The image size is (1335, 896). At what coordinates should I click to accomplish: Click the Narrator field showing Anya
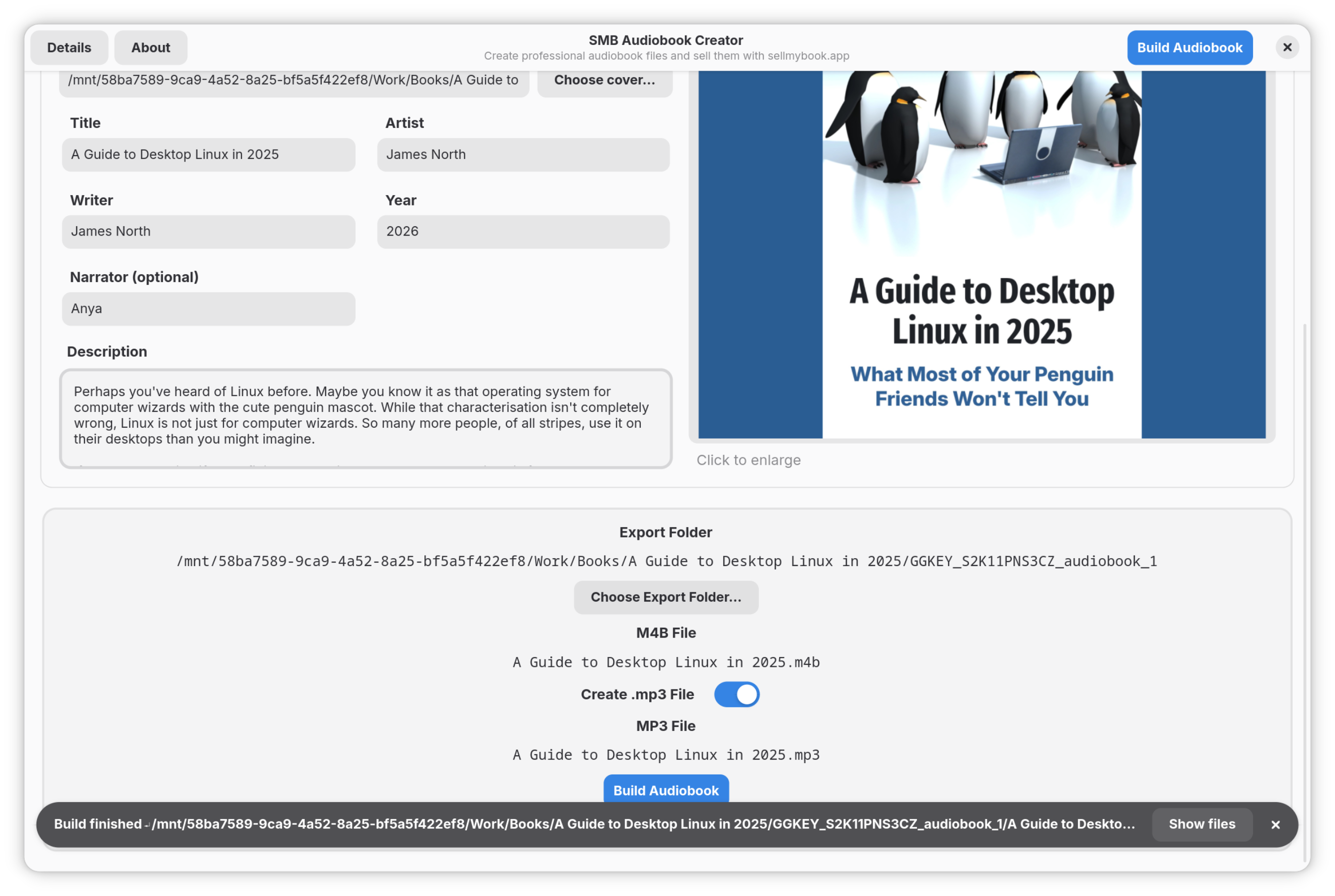pos(208,309)
